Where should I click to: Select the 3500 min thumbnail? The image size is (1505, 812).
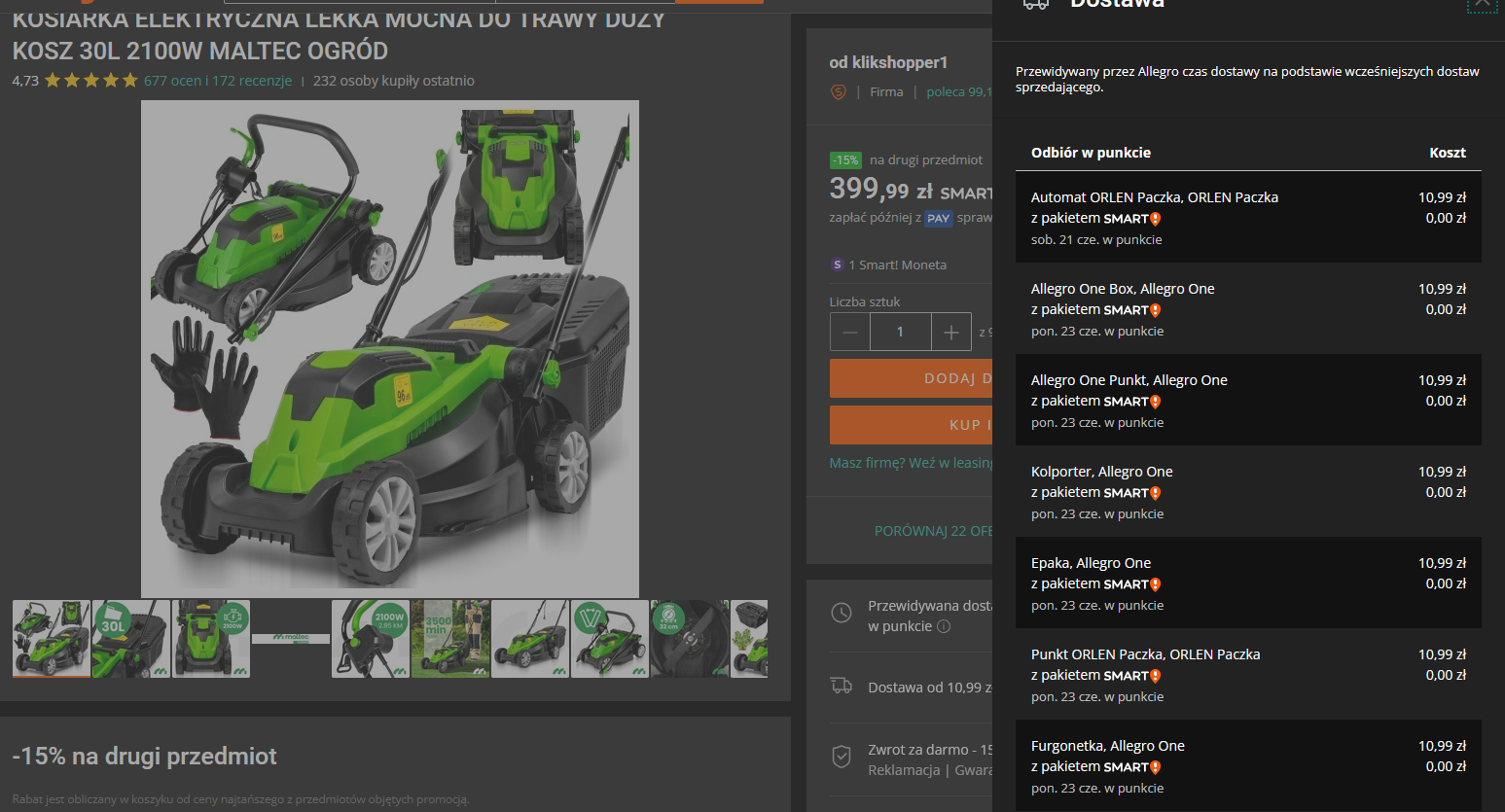coord(450,639)
